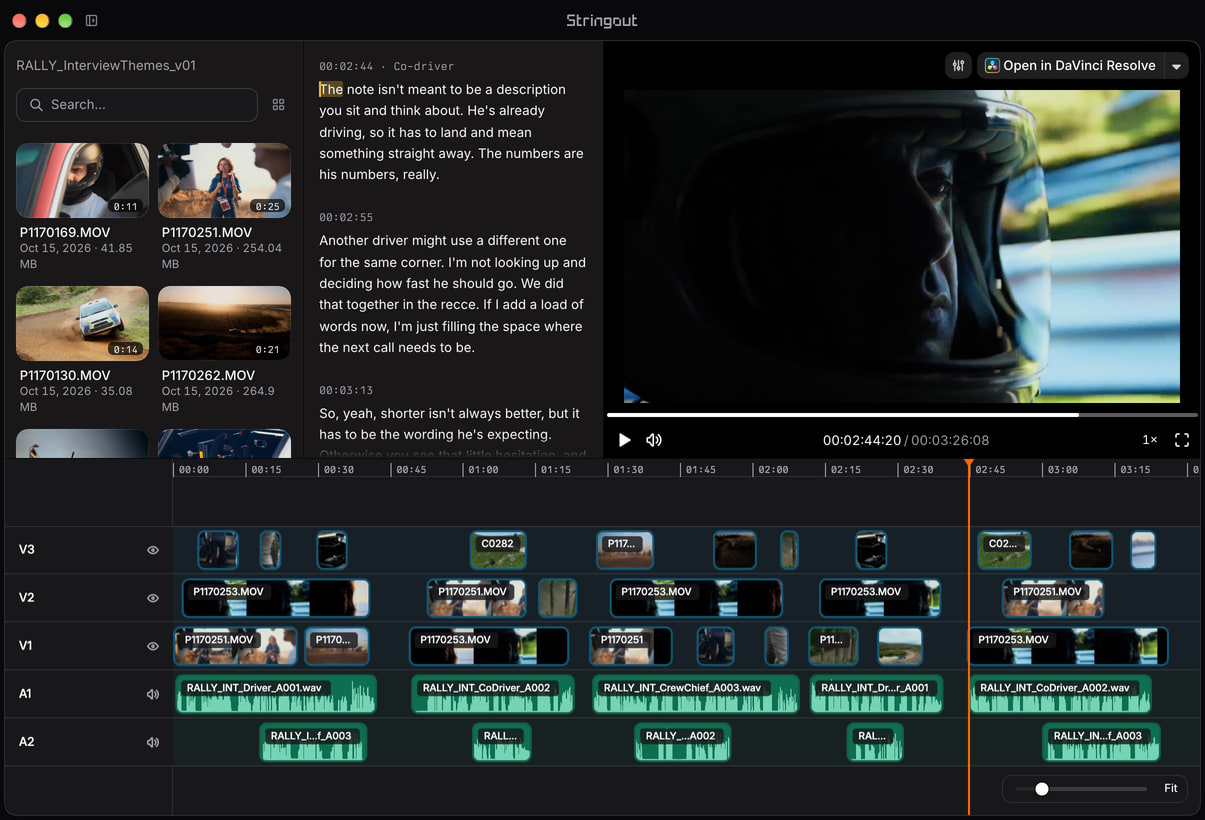
Task: Switch media bin to grid view
Action: tap(279, 105)
